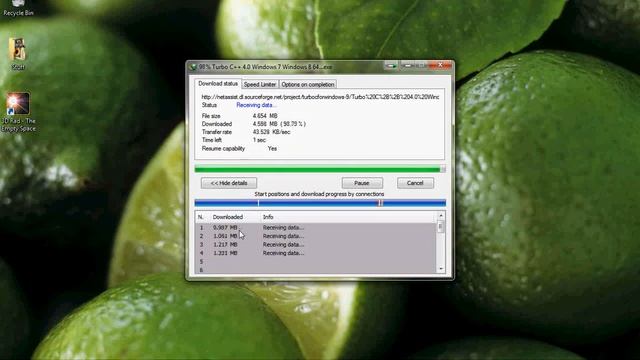Image resolution: width=640 pixels, height=360 pixels.
Task: Select connection row with 1.061 MB
Action: [x=316, y=236]
